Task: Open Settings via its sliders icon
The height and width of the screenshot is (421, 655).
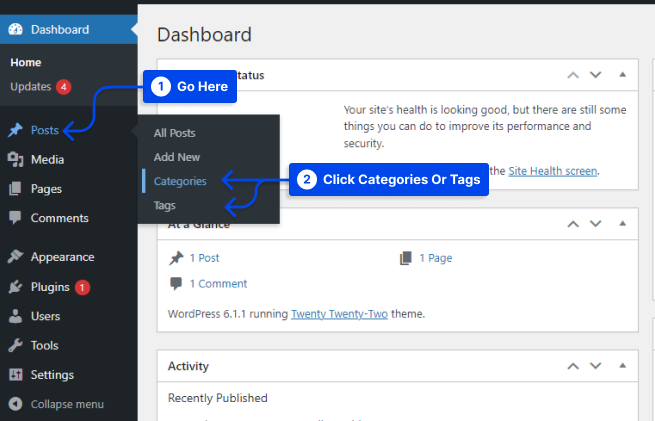Action: click(x=15, y=375)
